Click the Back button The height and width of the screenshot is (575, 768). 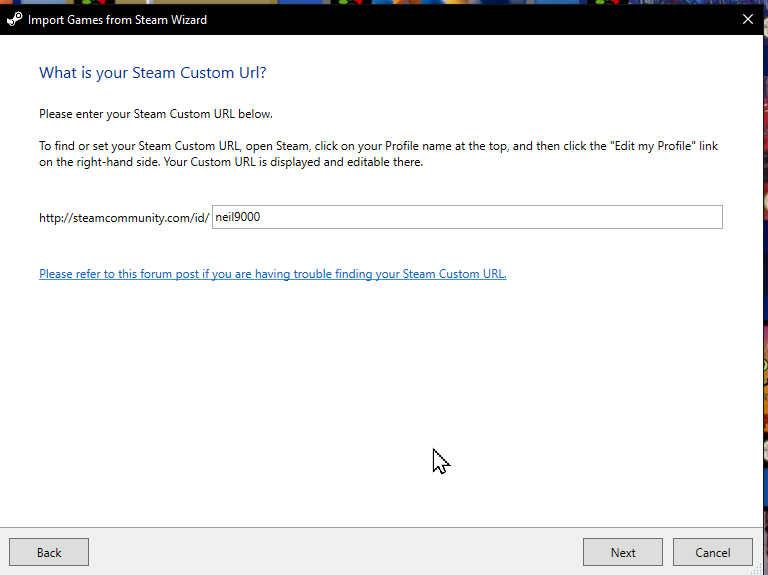49,552
